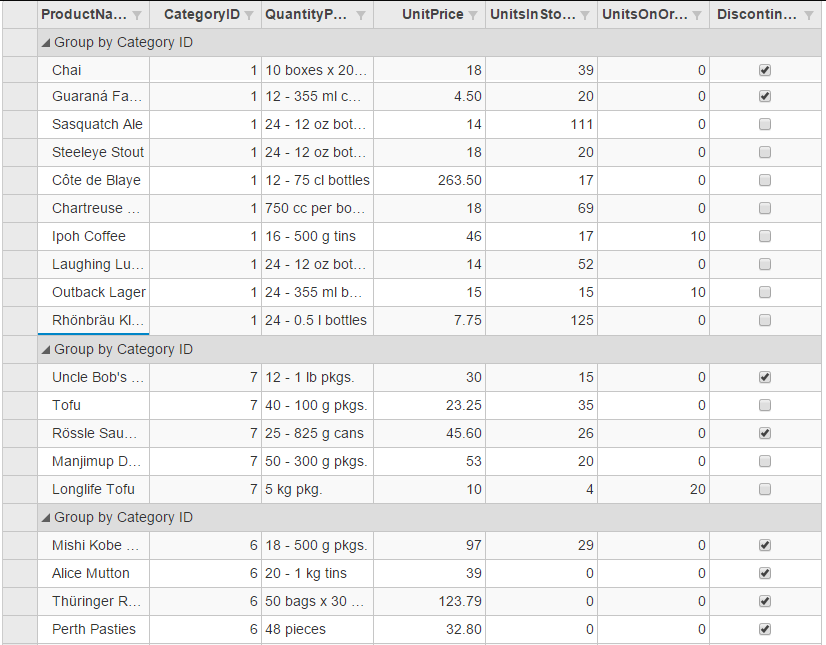Select row header for Ipoh Coffee row
This screenshot has width=826, height=645.
pos(18,237)
